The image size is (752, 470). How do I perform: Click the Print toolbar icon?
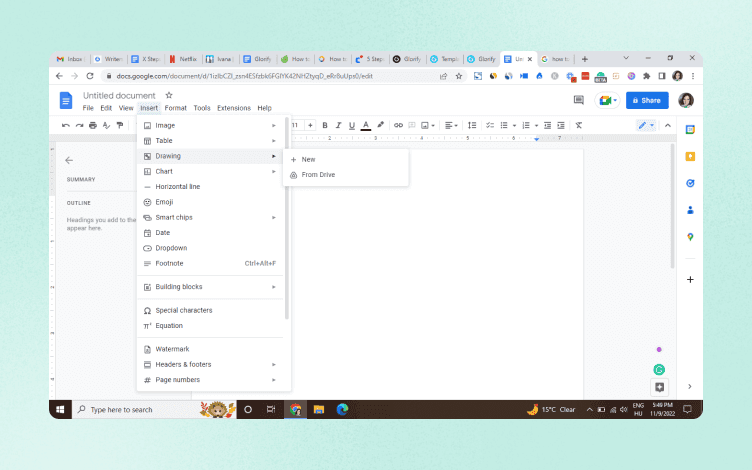(x=93, y=126)
